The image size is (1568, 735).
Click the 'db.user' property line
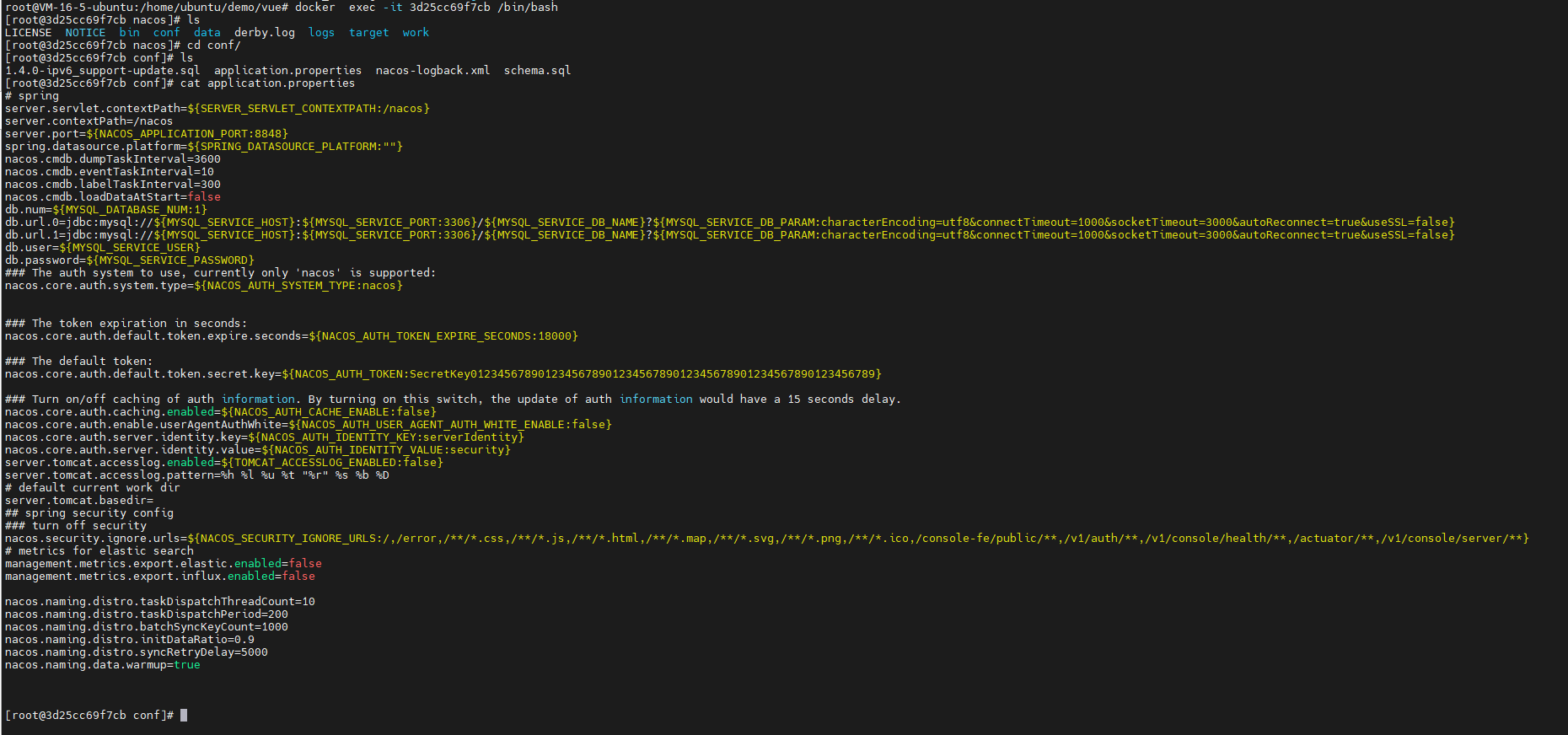click(103, 248)
